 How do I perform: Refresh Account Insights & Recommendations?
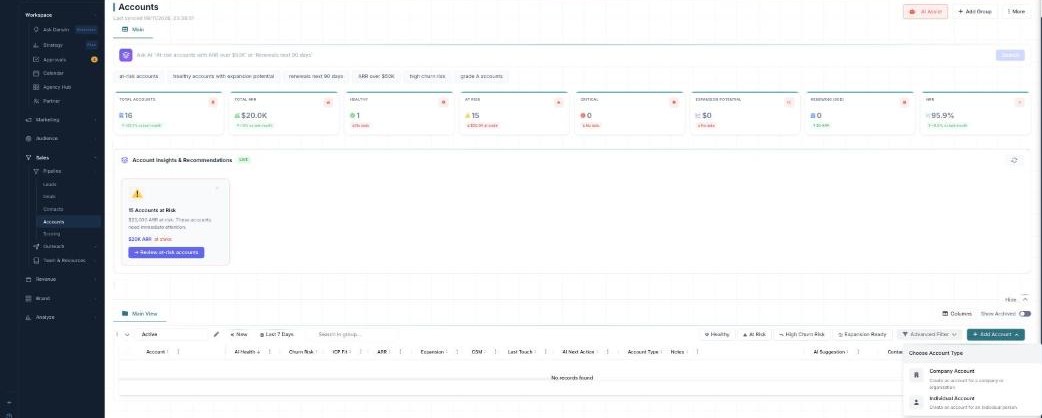click(1013, 160)
